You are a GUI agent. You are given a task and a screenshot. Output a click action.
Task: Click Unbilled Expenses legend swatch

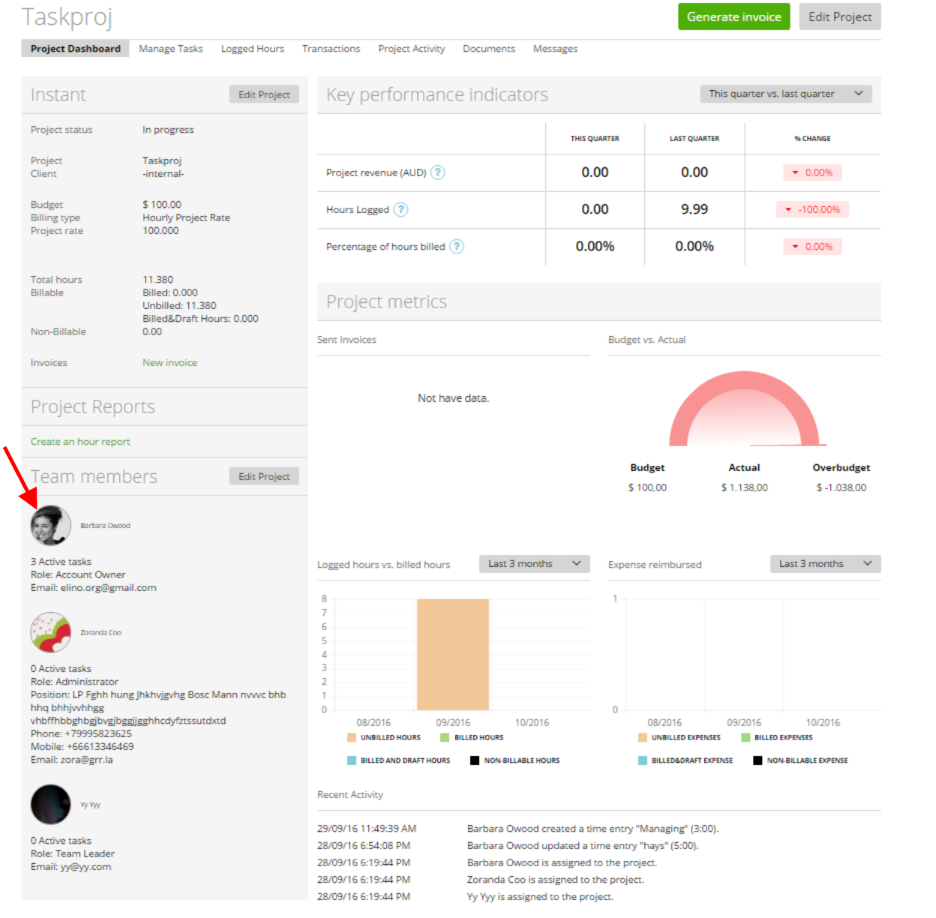[642, 738]
